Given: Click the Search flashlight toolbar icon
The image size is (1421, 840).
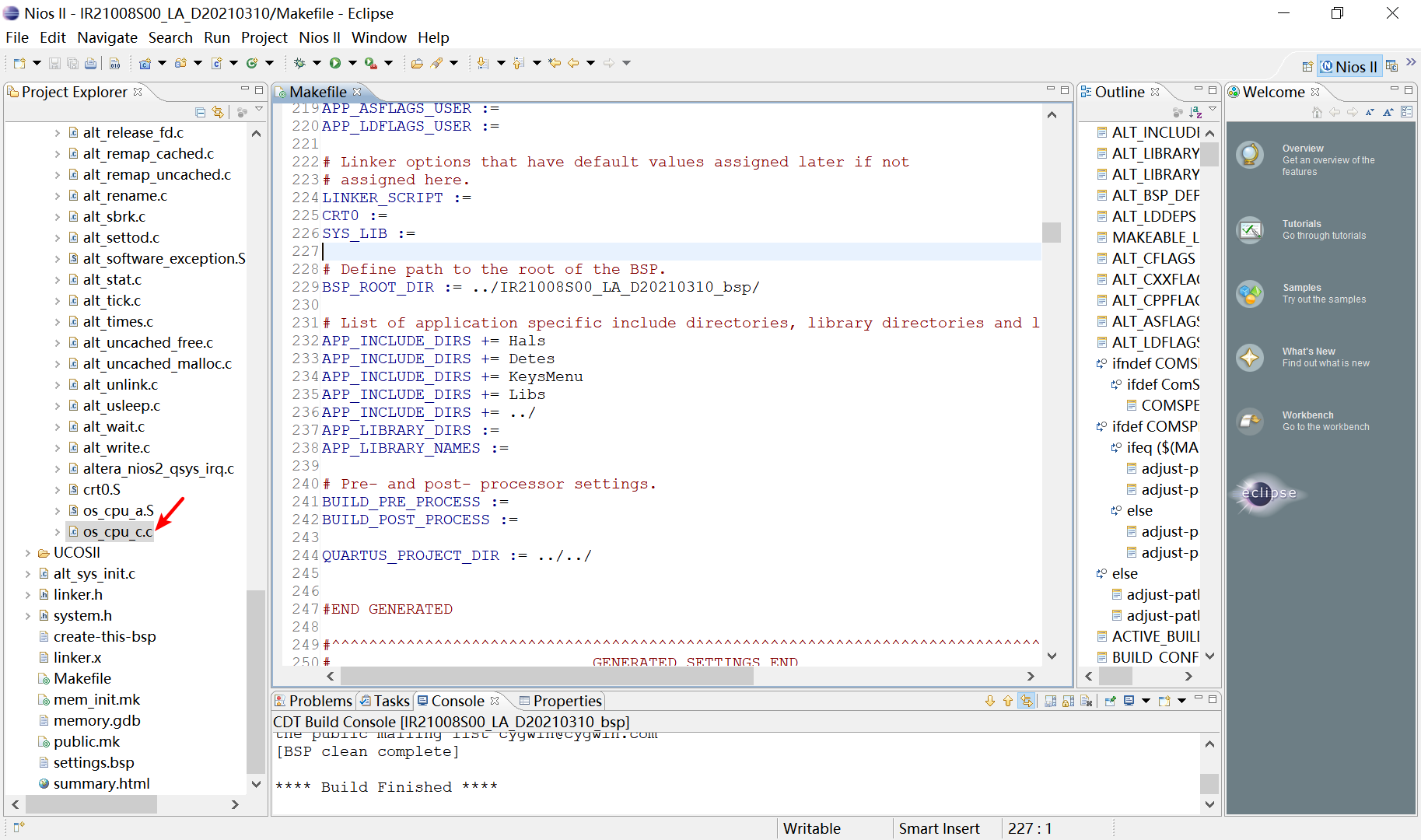Looking at the screenshot, I should pyautogui.click(x=437, y=63).
